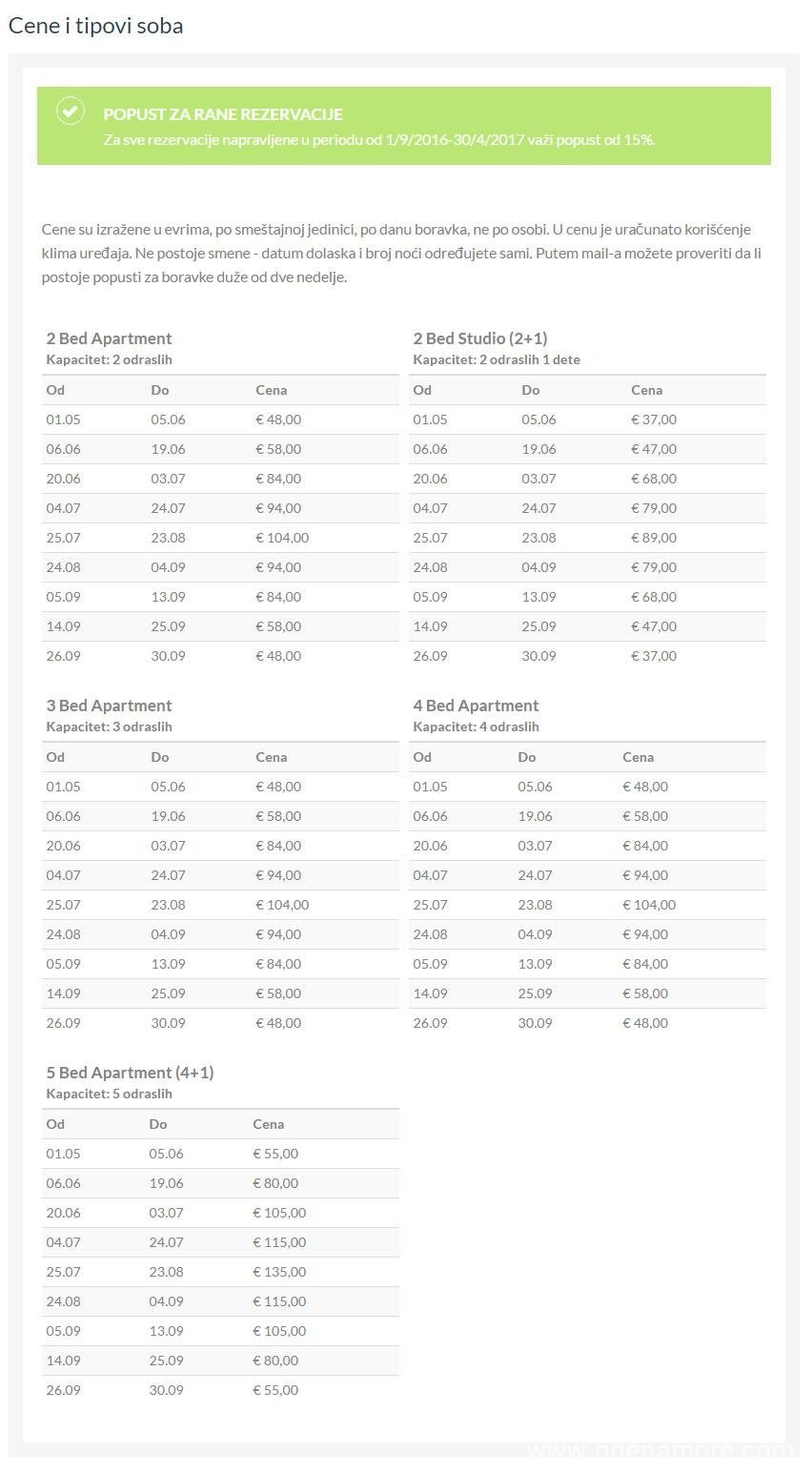Select the € 89,00 price in 2 Bed Studio

coord(653,538)
